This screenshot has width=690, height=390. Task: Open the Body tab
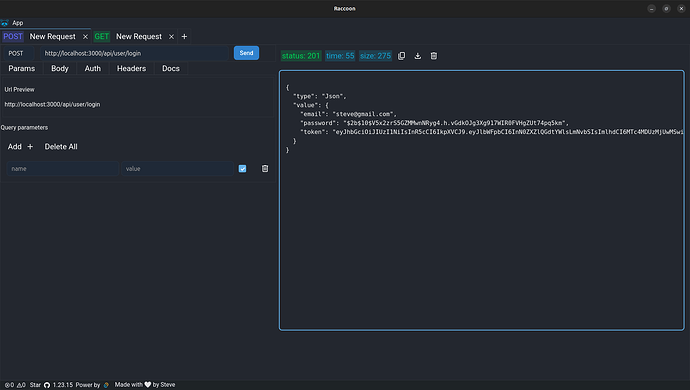pos(60,69)
